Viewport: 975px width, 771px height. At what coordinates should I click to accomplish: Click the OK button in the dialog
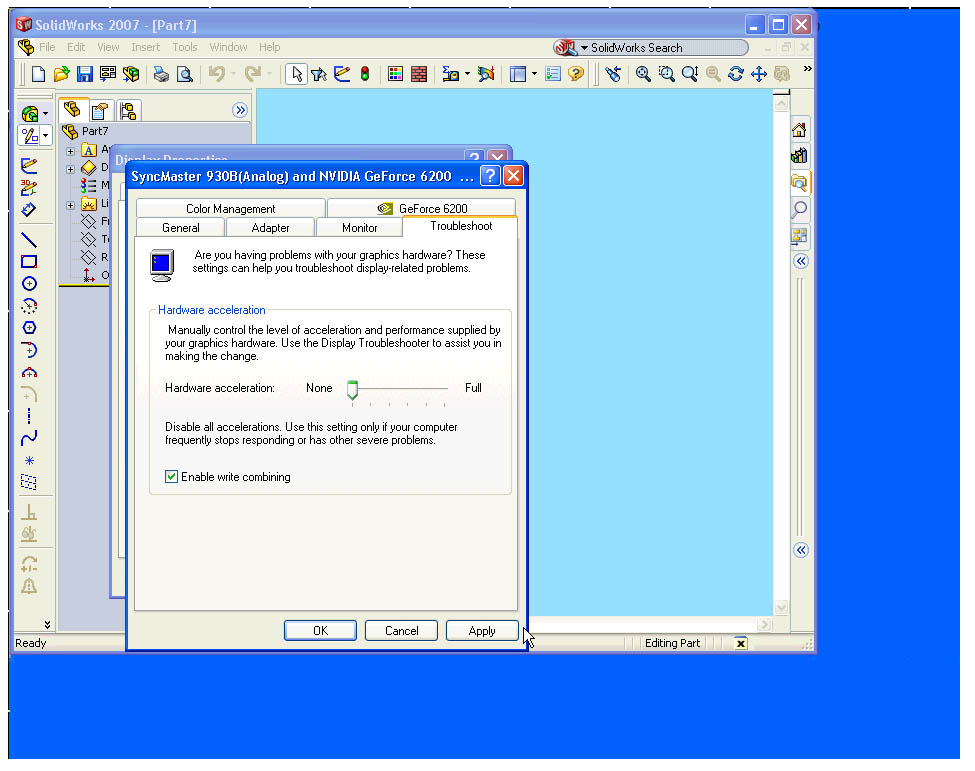coord(320,630)
